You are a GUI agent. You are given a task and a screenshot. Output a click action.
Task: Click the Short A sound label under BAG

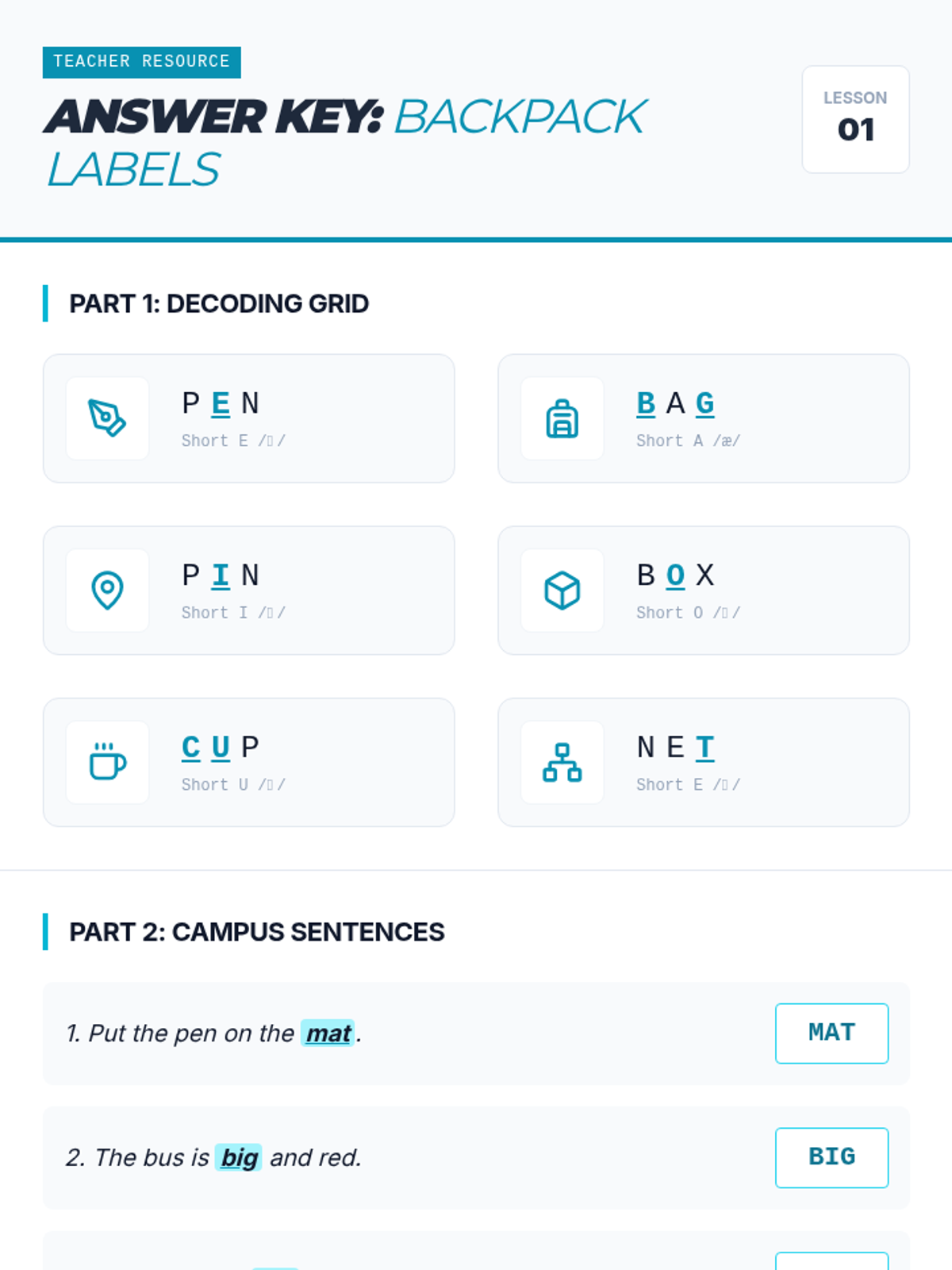[x=687, y=441]
